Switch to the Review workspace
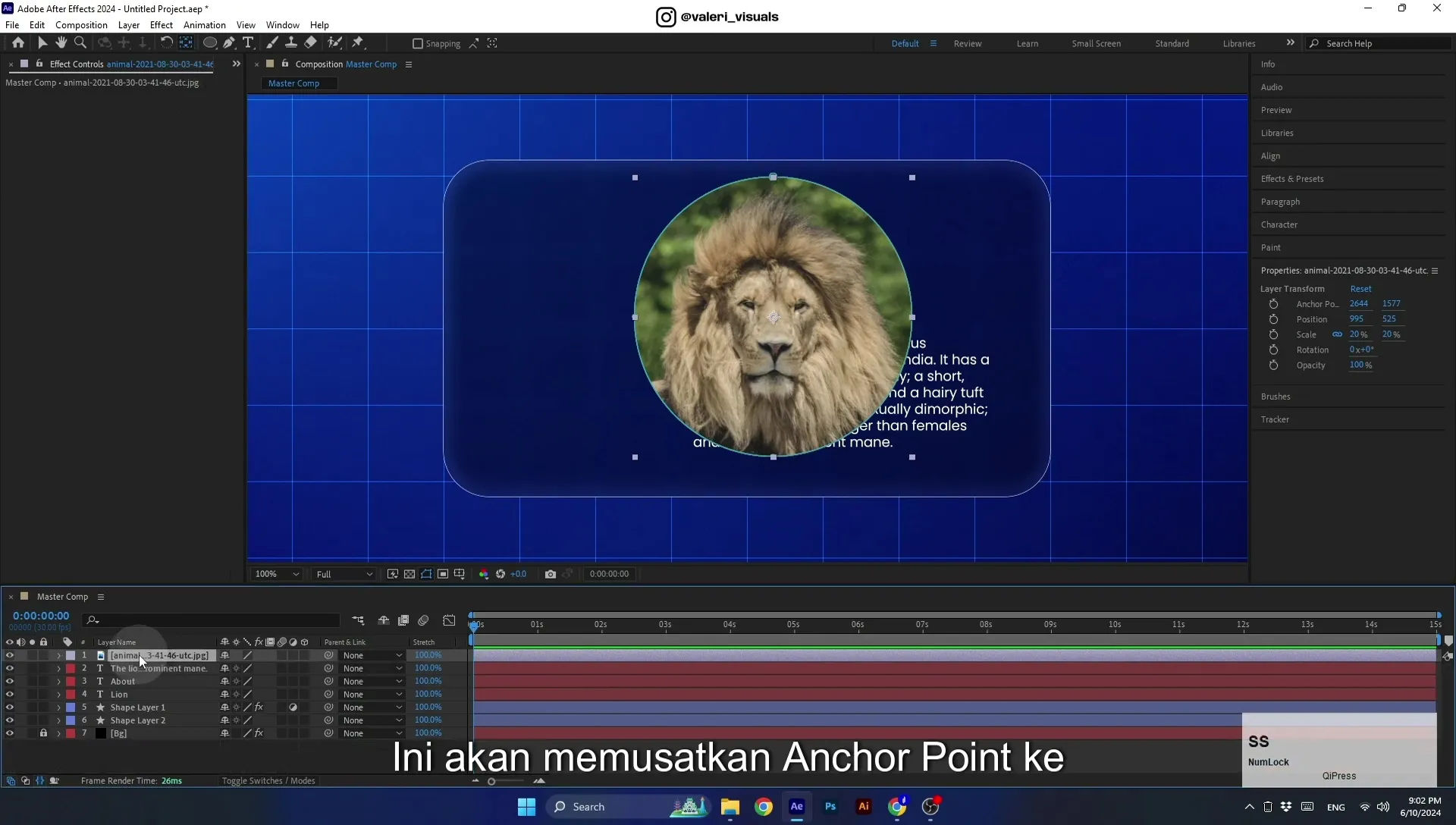The width and height of the screenshot is (1456, 825). 968,43
